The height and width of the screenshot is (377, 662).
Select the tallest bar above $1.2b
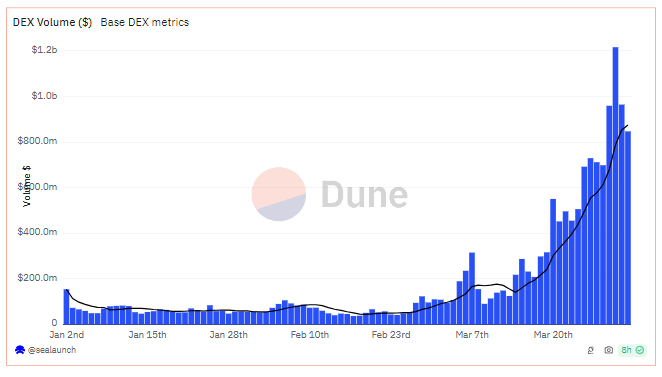pos(616,186)
